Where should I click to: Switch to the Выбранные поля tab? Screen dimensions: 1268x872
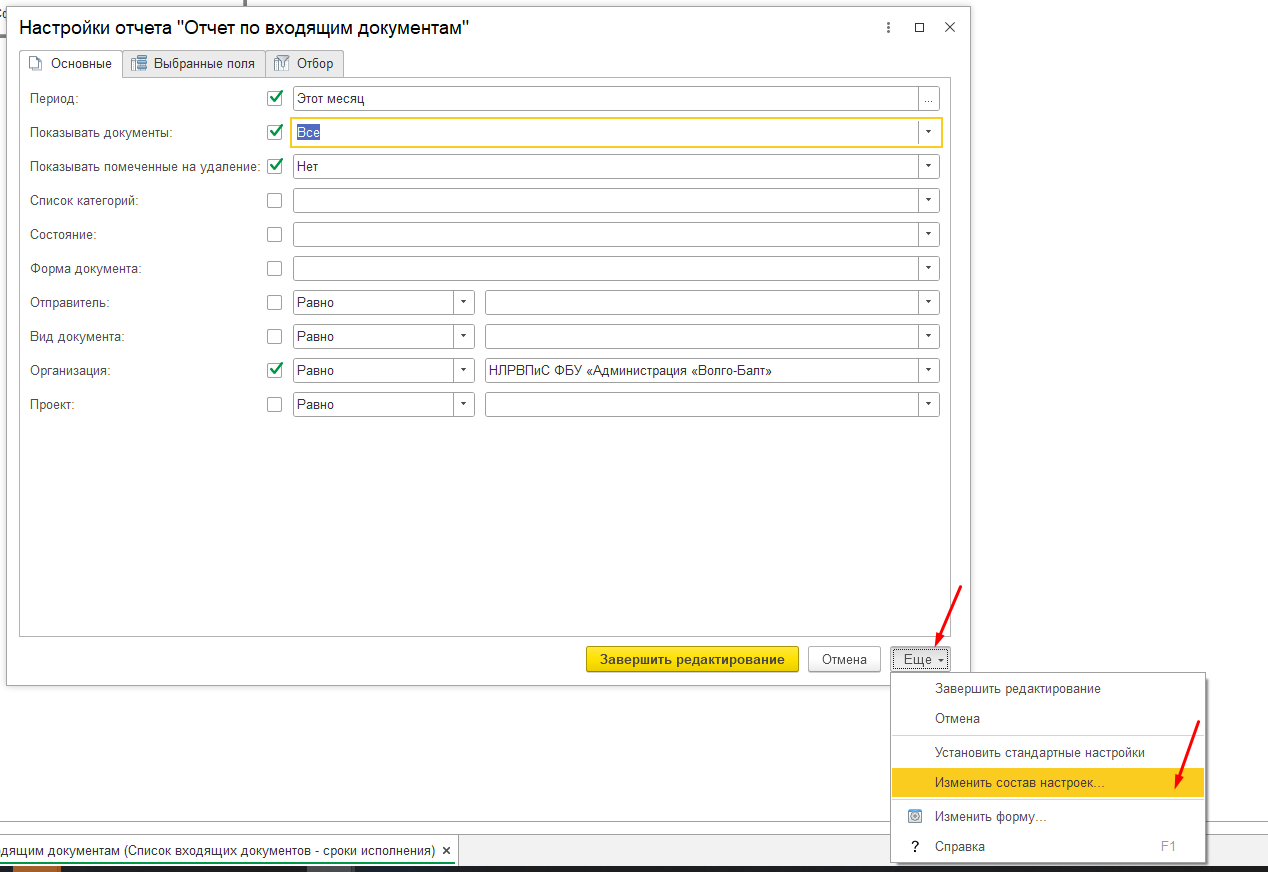pyautogui.click(x=194, y=64)
